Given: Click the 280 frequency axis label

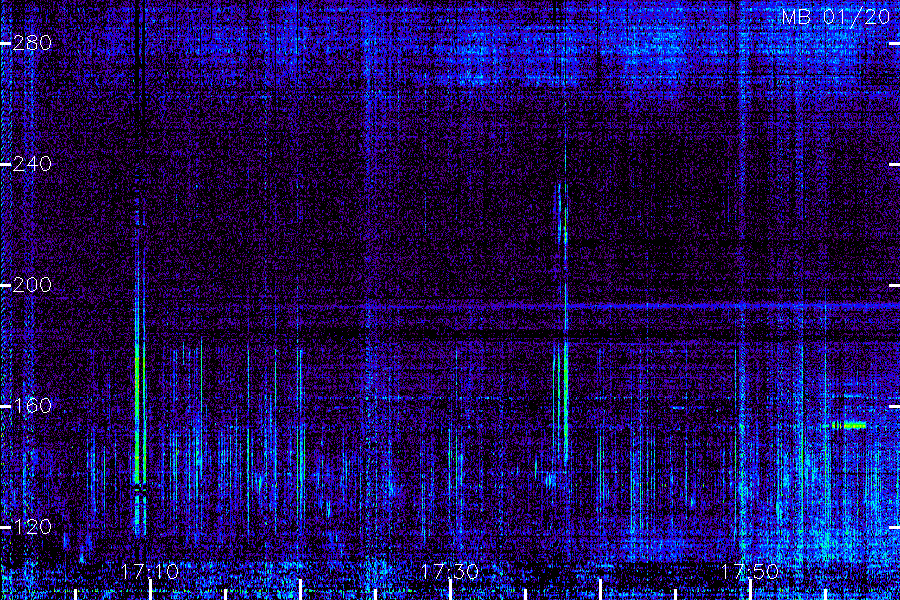Looking at the screenshot, I should [32, 43].
